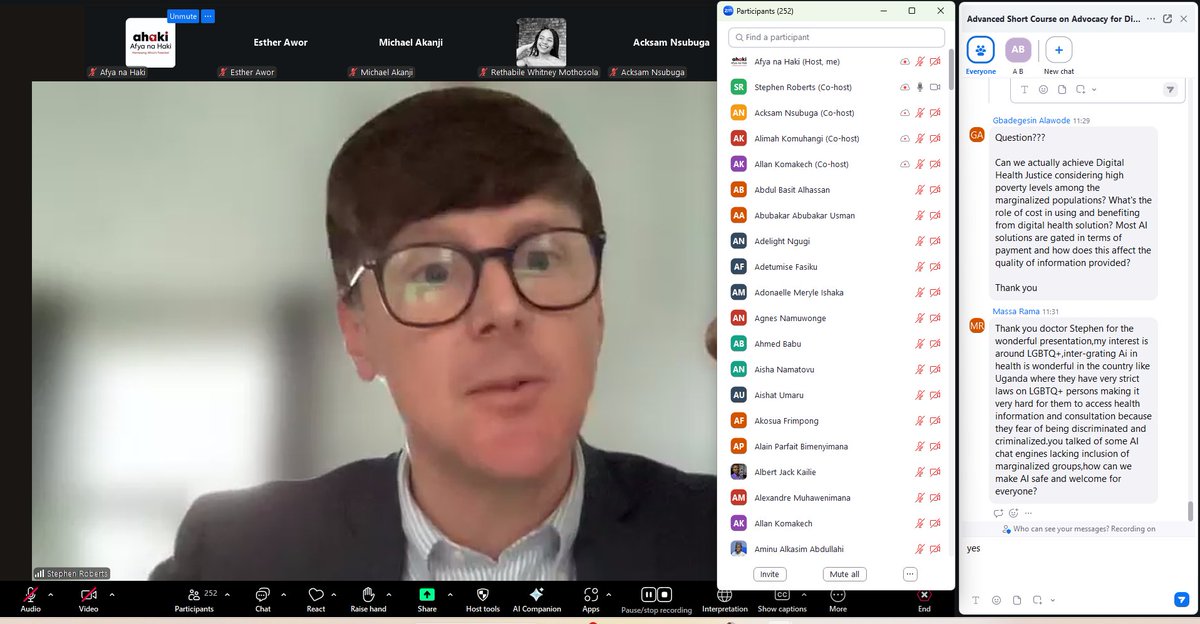Viewport: 1200px width, 624px height.
Task: Close the chat panel
Action: [x=1185, y=19]
